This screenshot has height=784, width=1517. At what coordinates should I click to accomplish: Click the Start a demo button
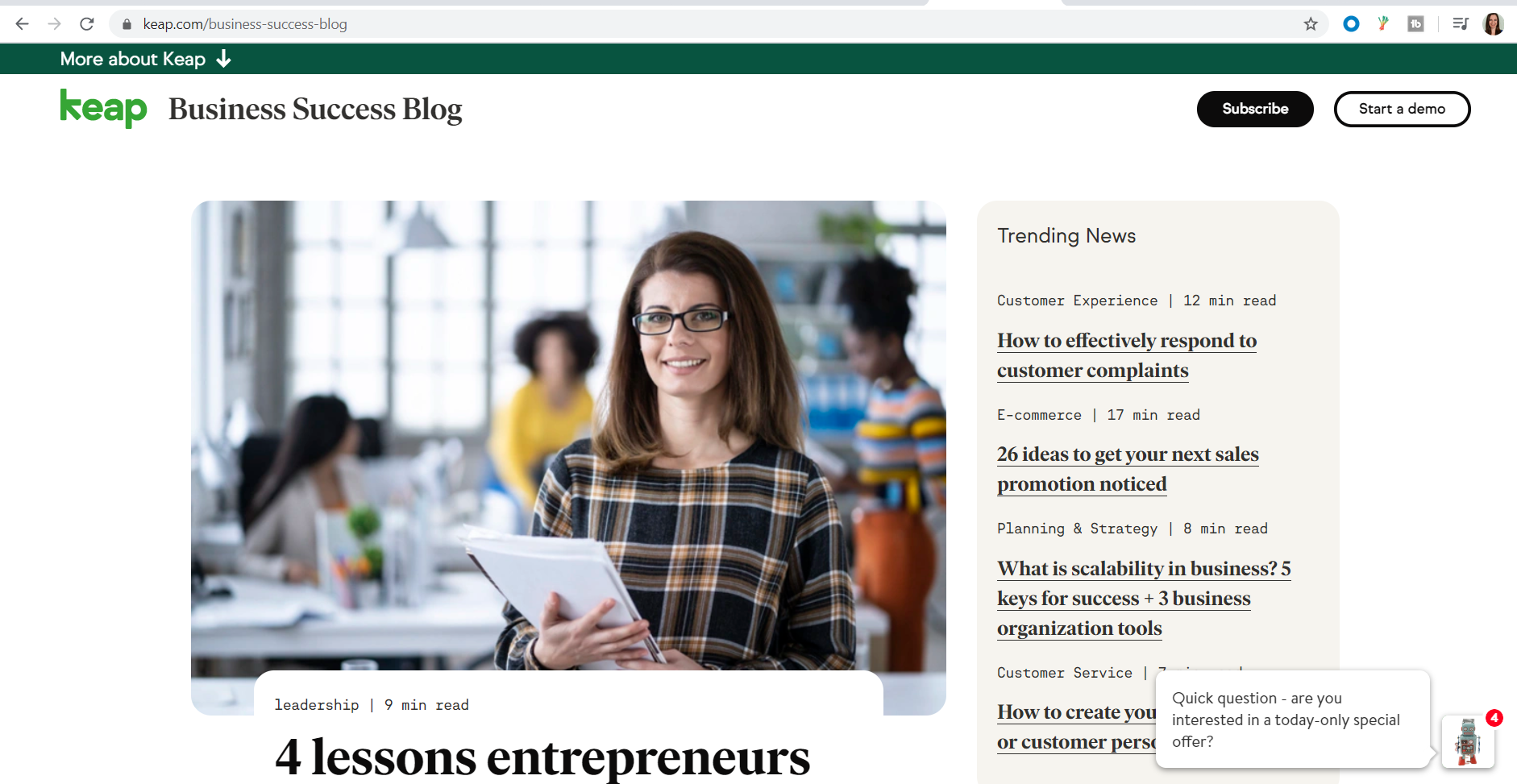coord(1402,109)
